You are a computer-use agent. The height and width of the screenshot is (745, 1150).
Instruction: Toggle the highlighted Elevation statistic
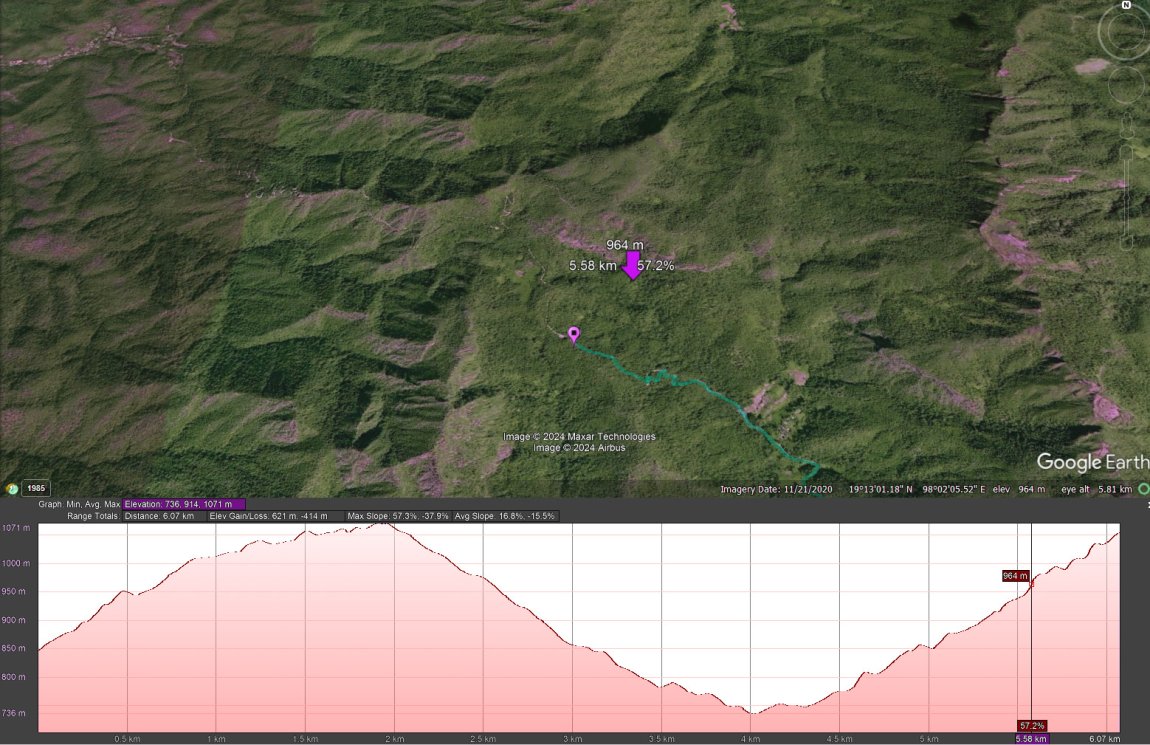click(182, 504)
